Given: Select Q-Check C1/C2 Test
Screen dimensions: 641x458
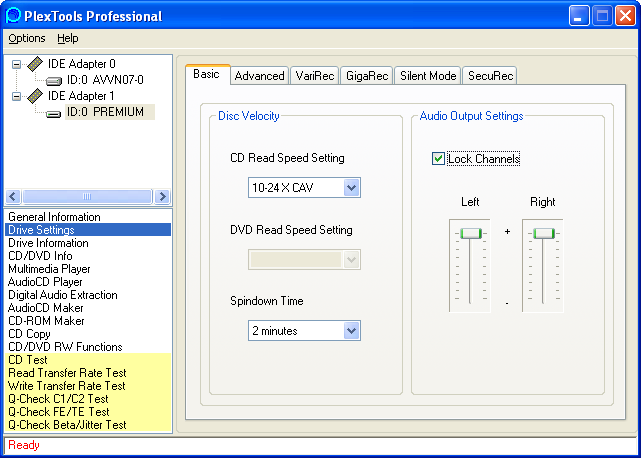Looking at the screenshot, I should pos(88,399).
